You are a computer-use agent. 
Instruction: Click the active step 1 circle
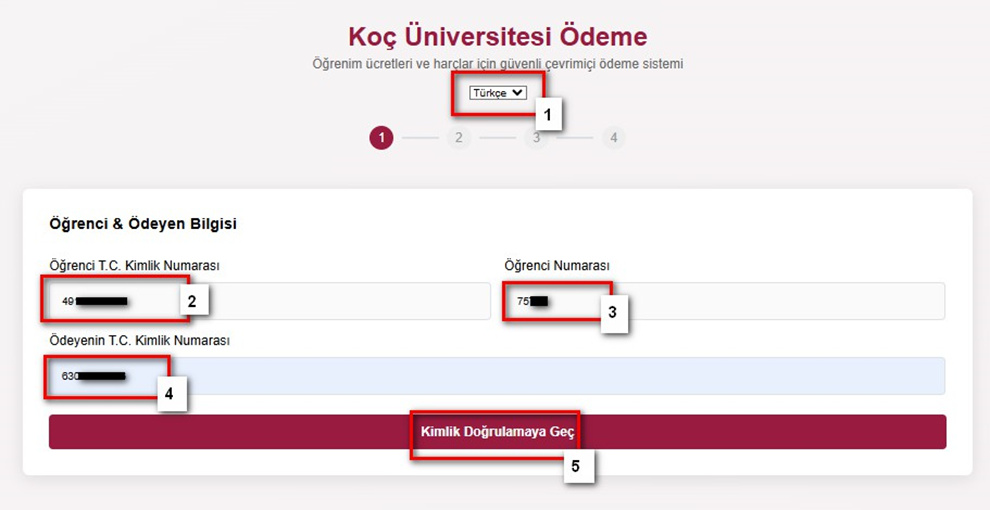tap(381, 138)
